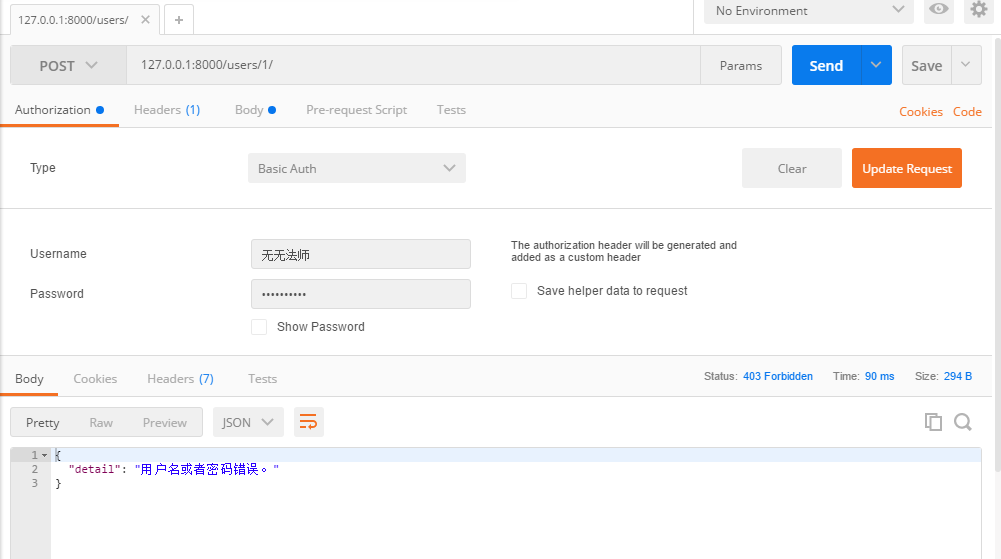Copy response body to clipboard
The image size is (1001, 559).
click(x=933, y=422)
